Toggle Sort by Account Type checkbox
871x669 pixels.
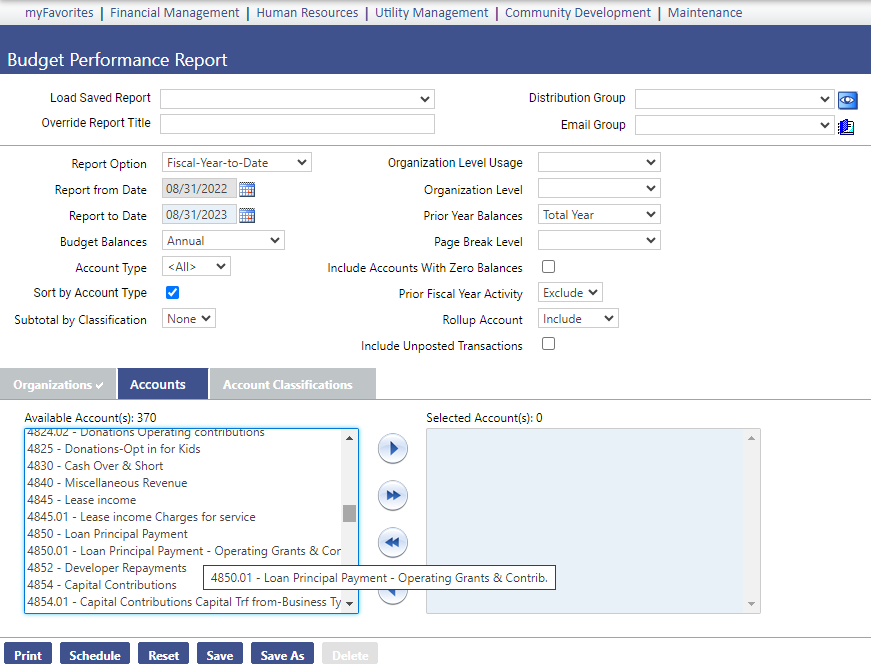(x=173, y=293)
